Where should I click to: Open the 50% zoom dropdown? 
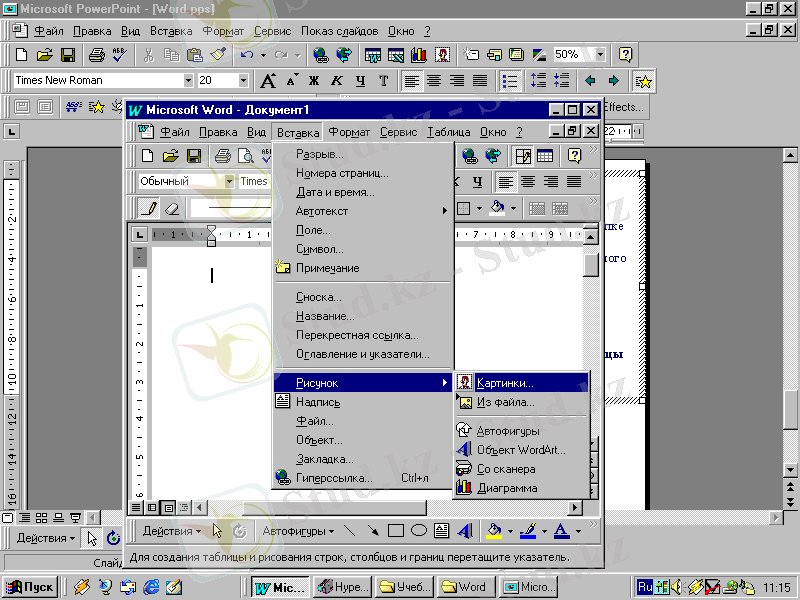click(600, 55)
